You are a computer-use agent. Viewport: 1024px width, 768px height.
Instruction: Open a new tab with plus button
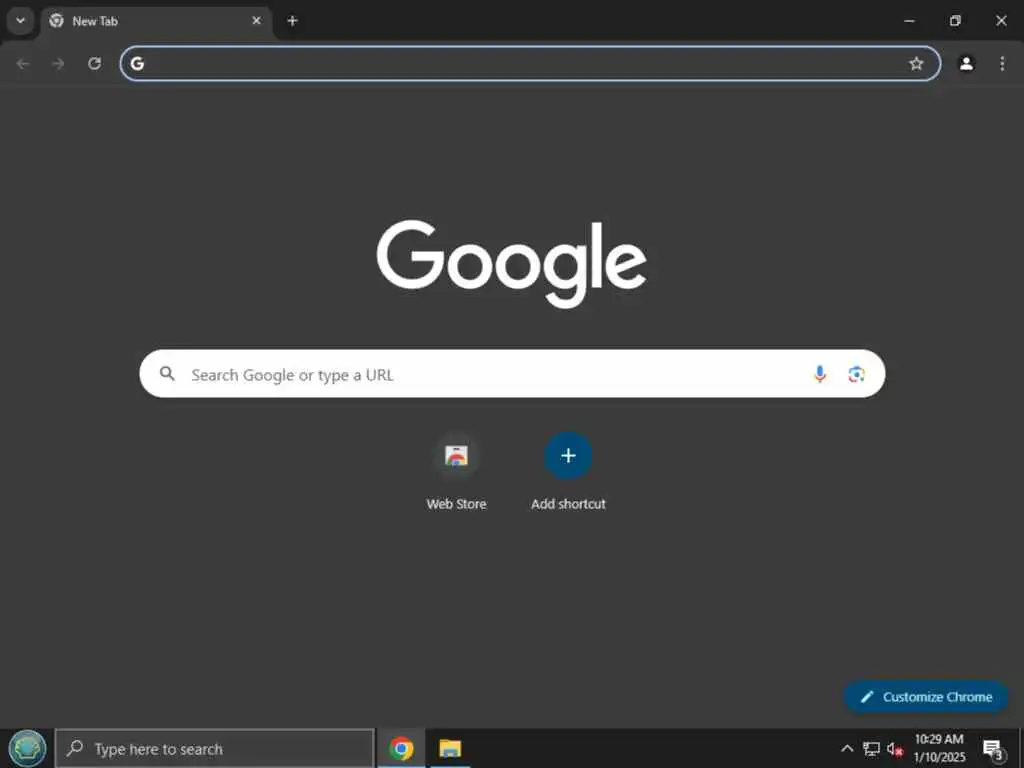(x=293, y=21)
